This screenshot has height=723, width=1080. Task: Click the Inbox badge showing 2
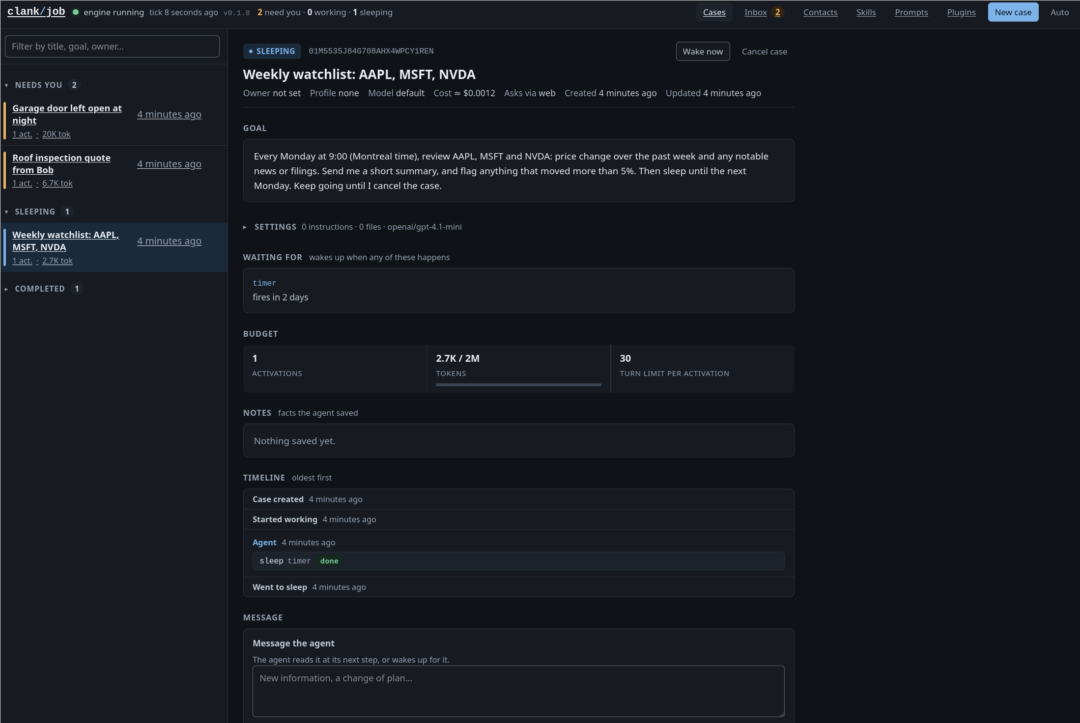click(777, 12)
